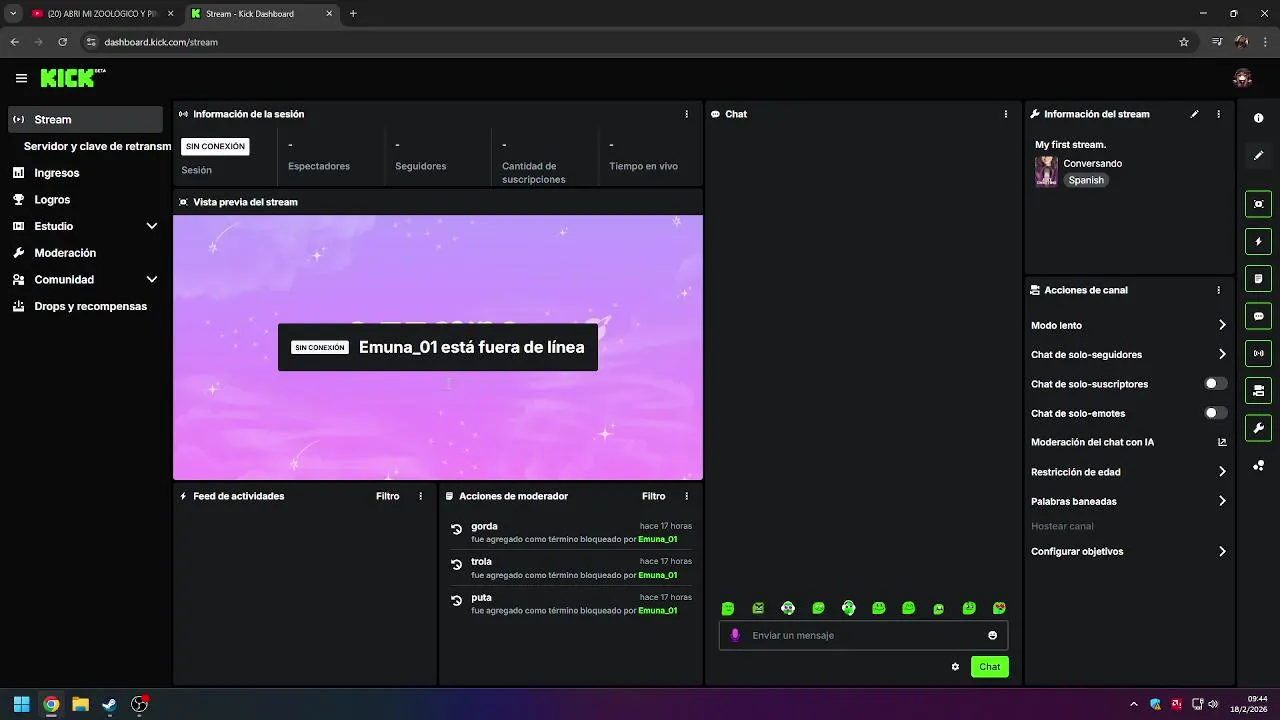Click Emuna_01 link in the 'gorda' entry
This screenshot has width=1280, height=720.
(x=657, y=539)
